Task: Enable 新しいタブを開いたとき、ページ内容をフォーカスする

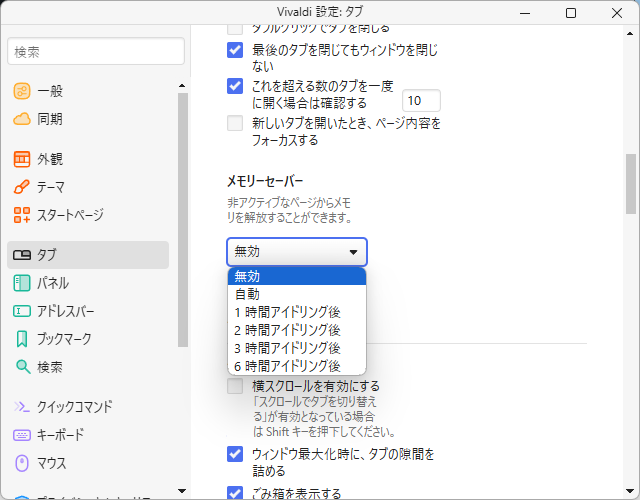Action: click(x=235, y=123)
